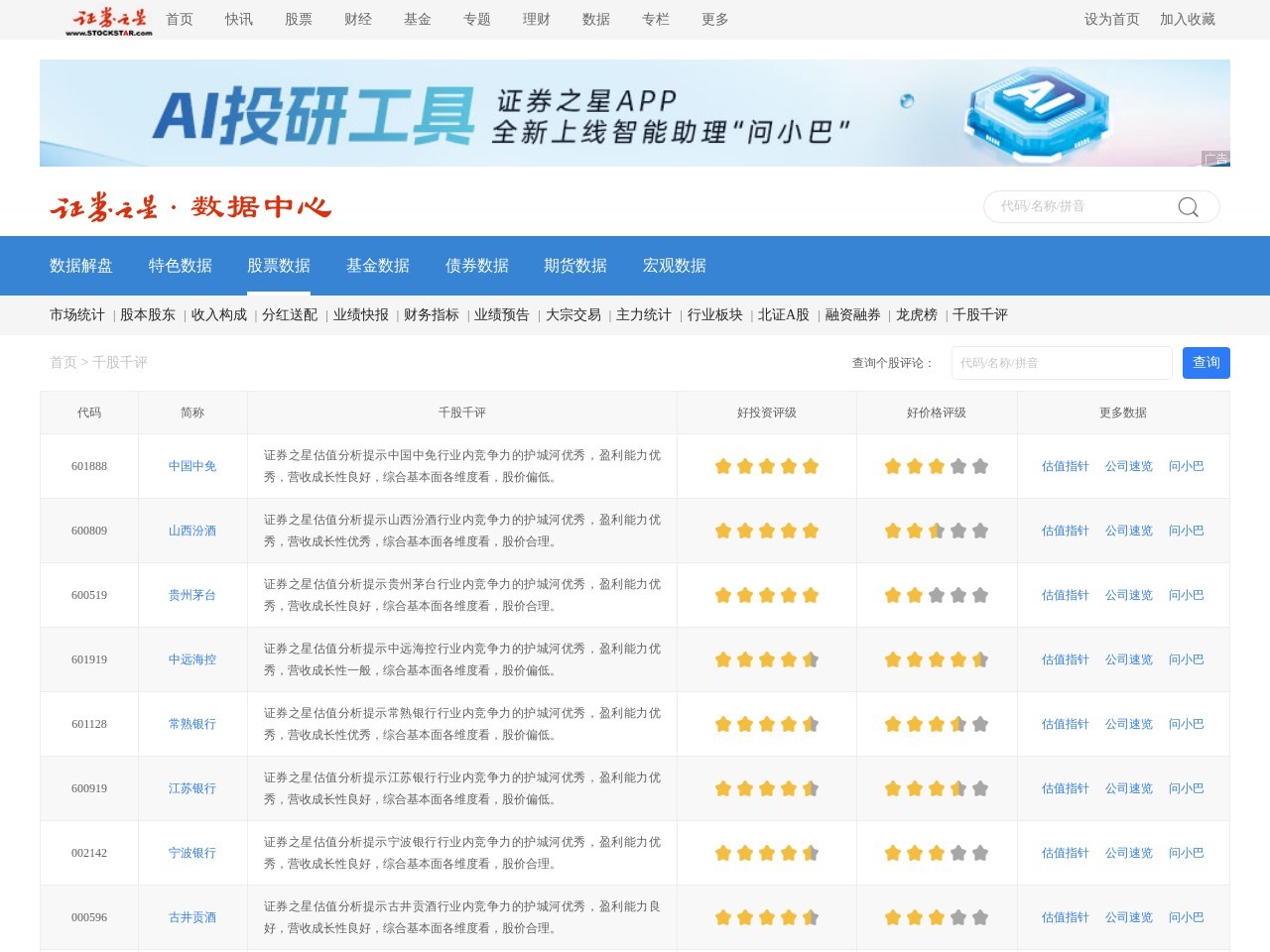Open the 期货数据 tab
The image size is (1270, 952).
(575, 266)
